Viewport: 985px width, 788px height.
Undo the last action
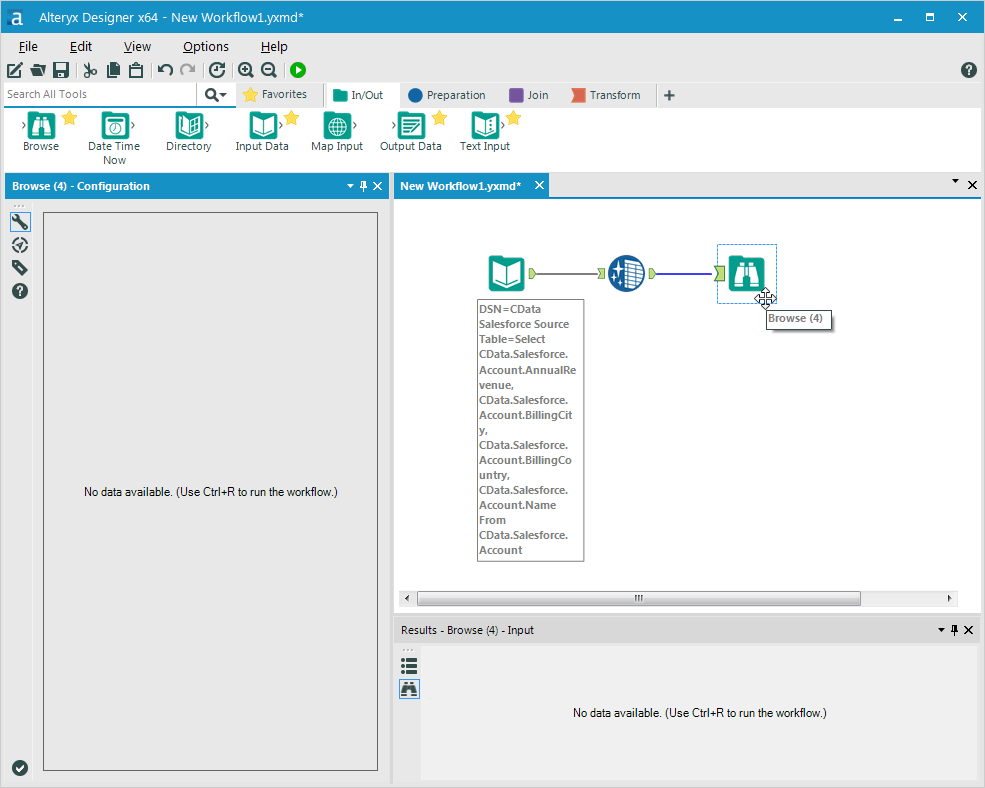pos(165,70)
